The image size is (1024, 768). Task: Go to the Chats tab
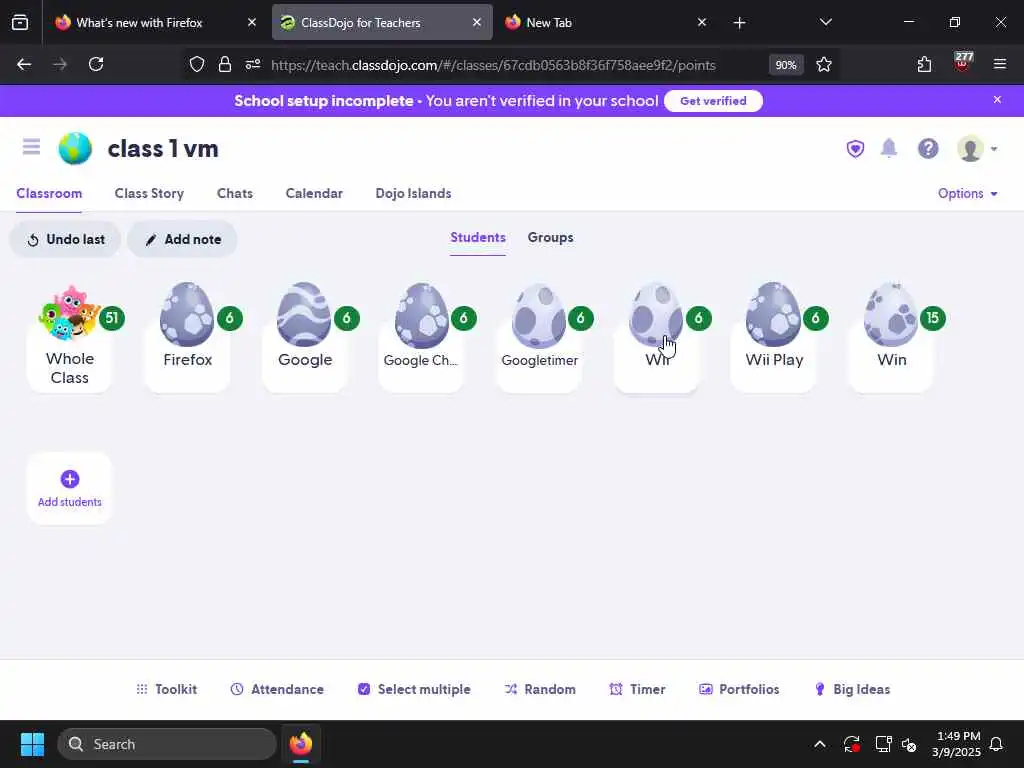click(x=234, y=193)
